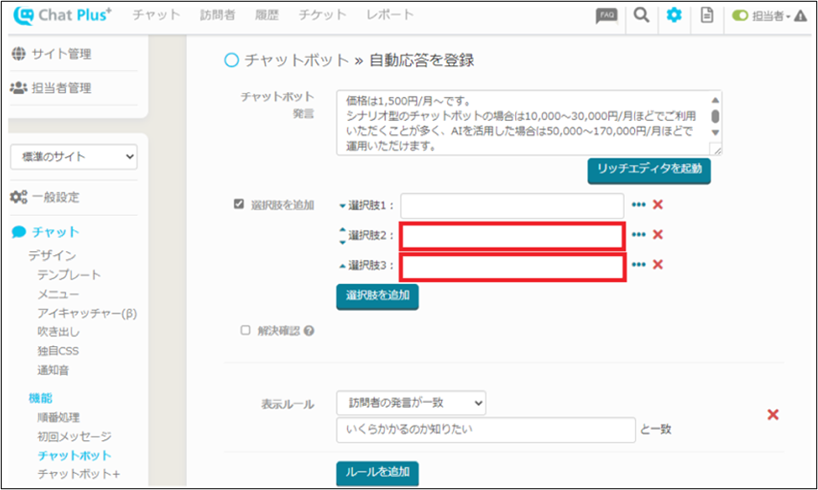Open the レポート menu in top navigation
Viewport: 818px width, 490px height.
389,15
